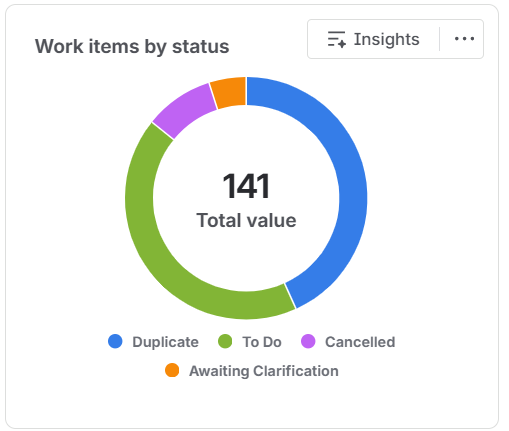Viewport: 509px width, 431px height.
Task: Click the Awaiting Clarification legend label
Action: pyautogui.click(x=264, y=371)
